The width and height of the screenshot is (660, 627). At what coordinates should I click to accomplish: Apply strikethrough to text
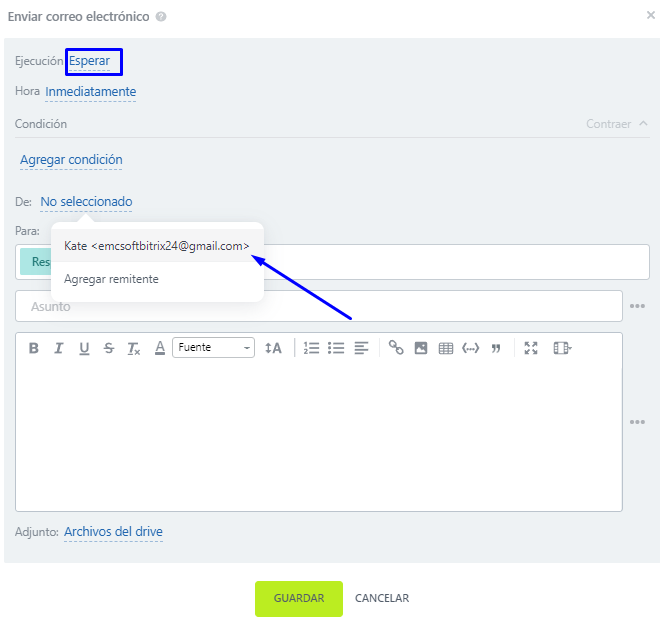pos(109,348)
